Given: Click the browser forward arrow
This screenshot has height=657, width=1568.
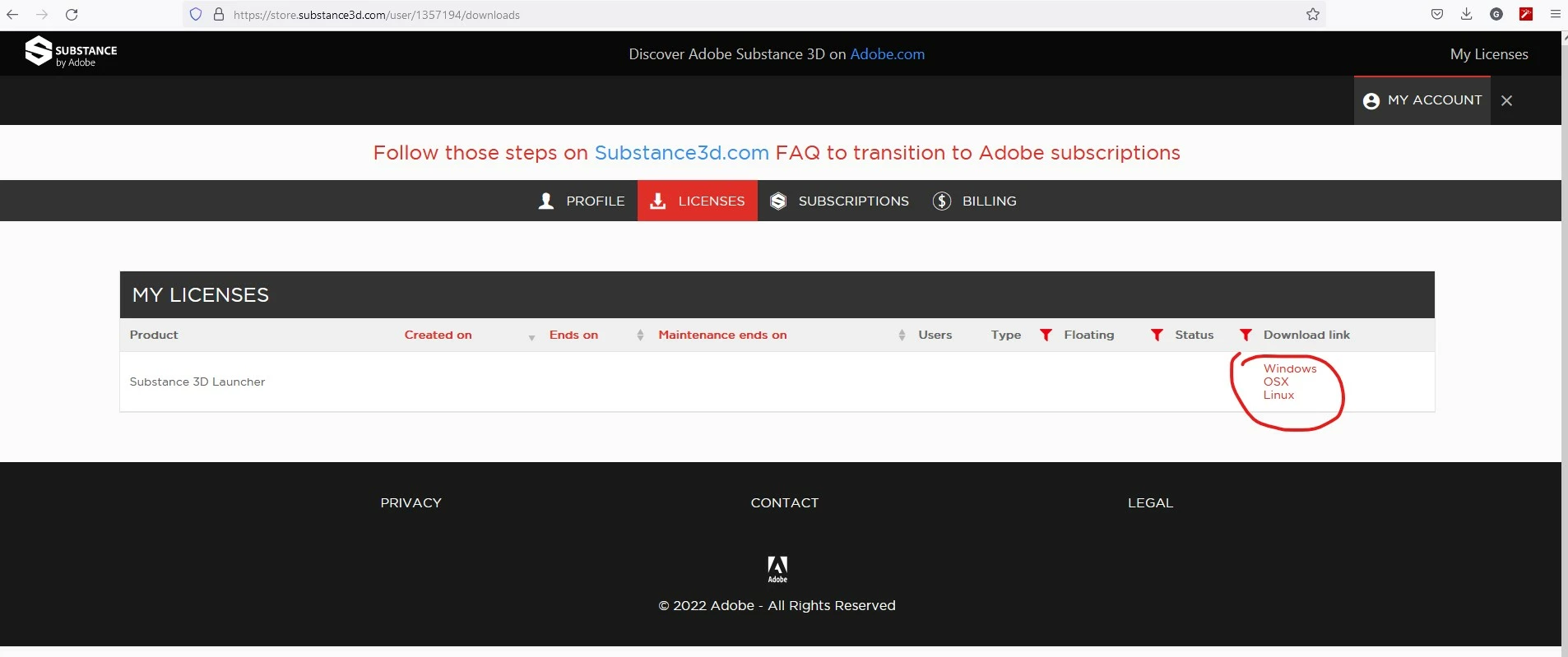Looking at the screenshot, I should (x=42, y=14).
